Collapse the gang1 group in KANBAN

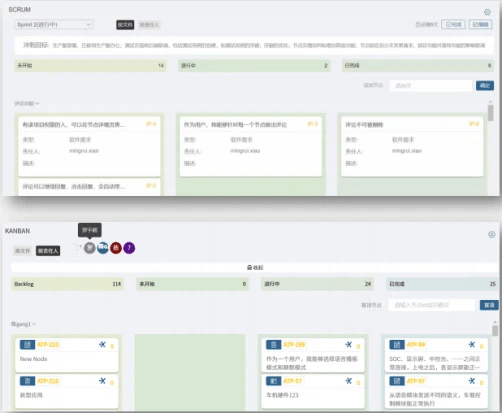click(23, 324)
